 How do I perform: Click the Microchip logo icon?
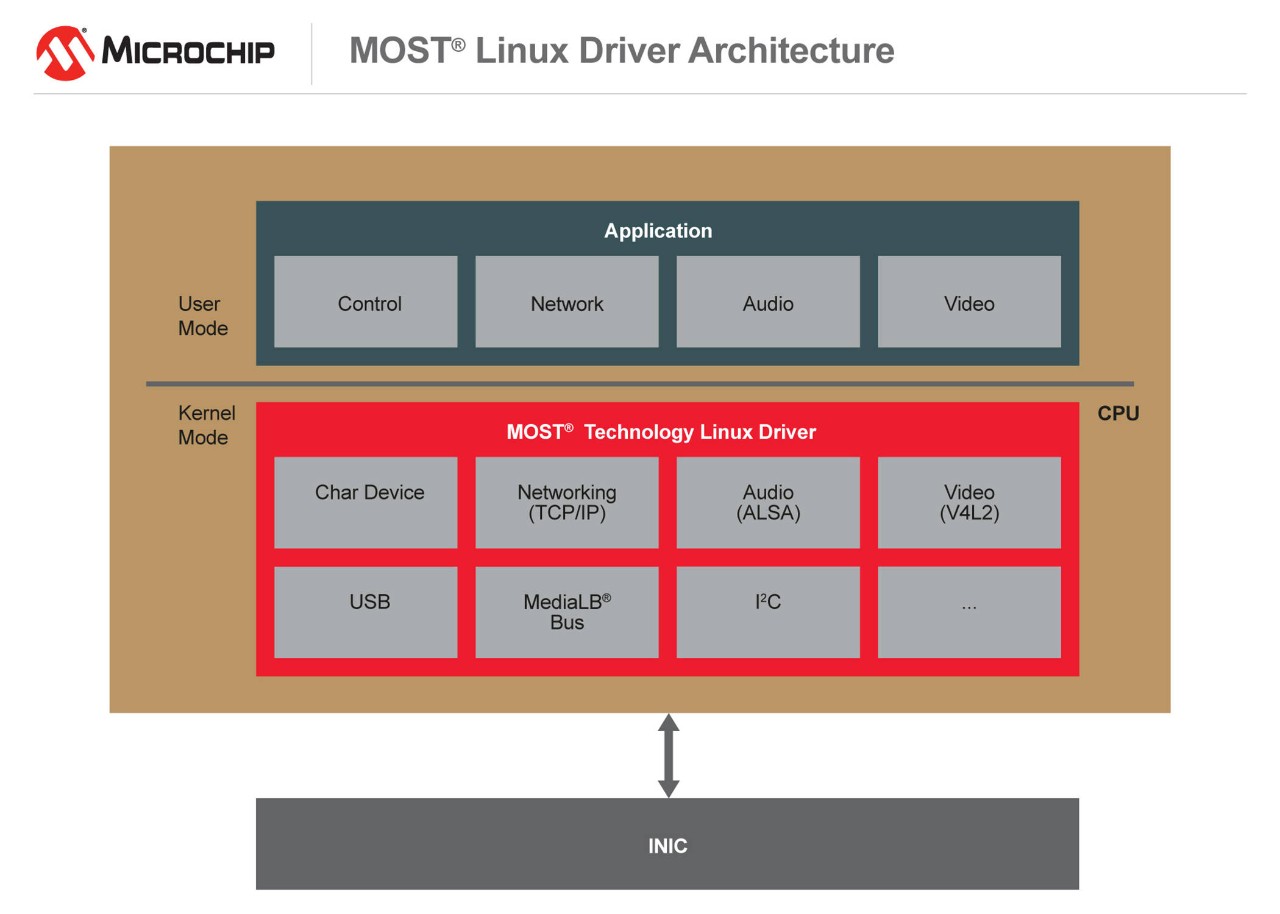pos(65,52)
